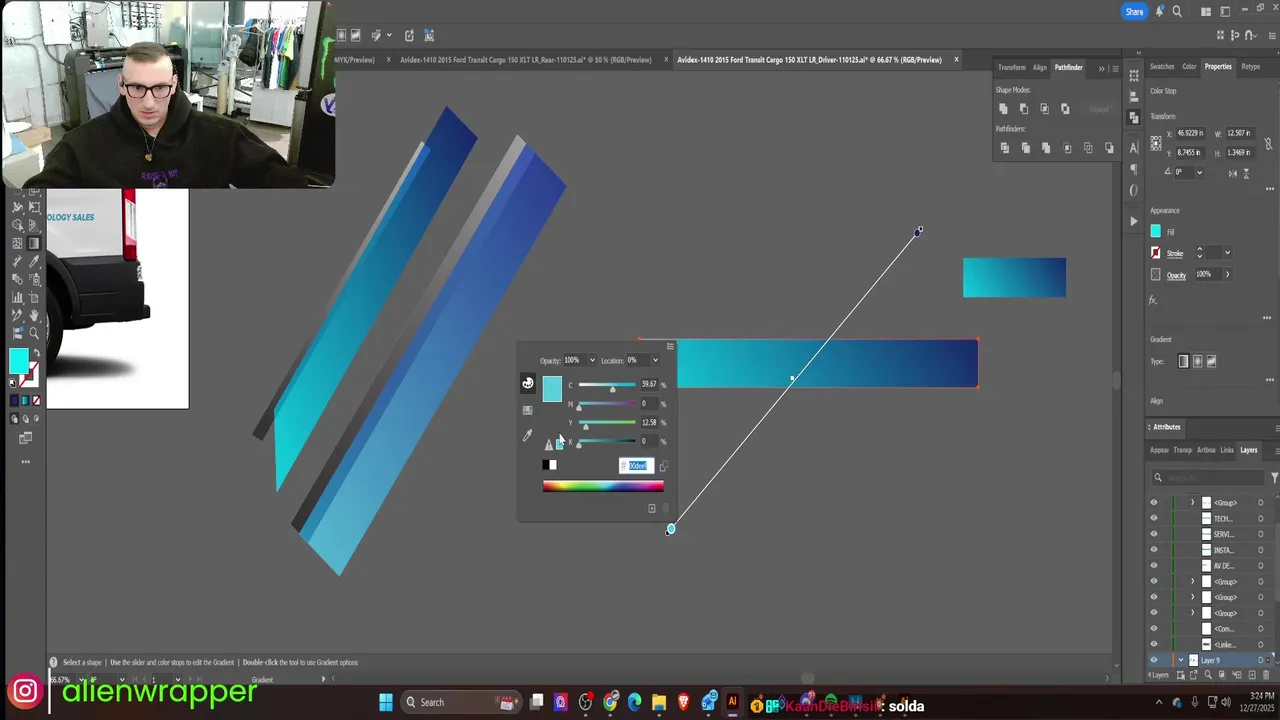This screenshot has width=1280, height=720.
Task: Click the Share button
Action: point(1134,12)
